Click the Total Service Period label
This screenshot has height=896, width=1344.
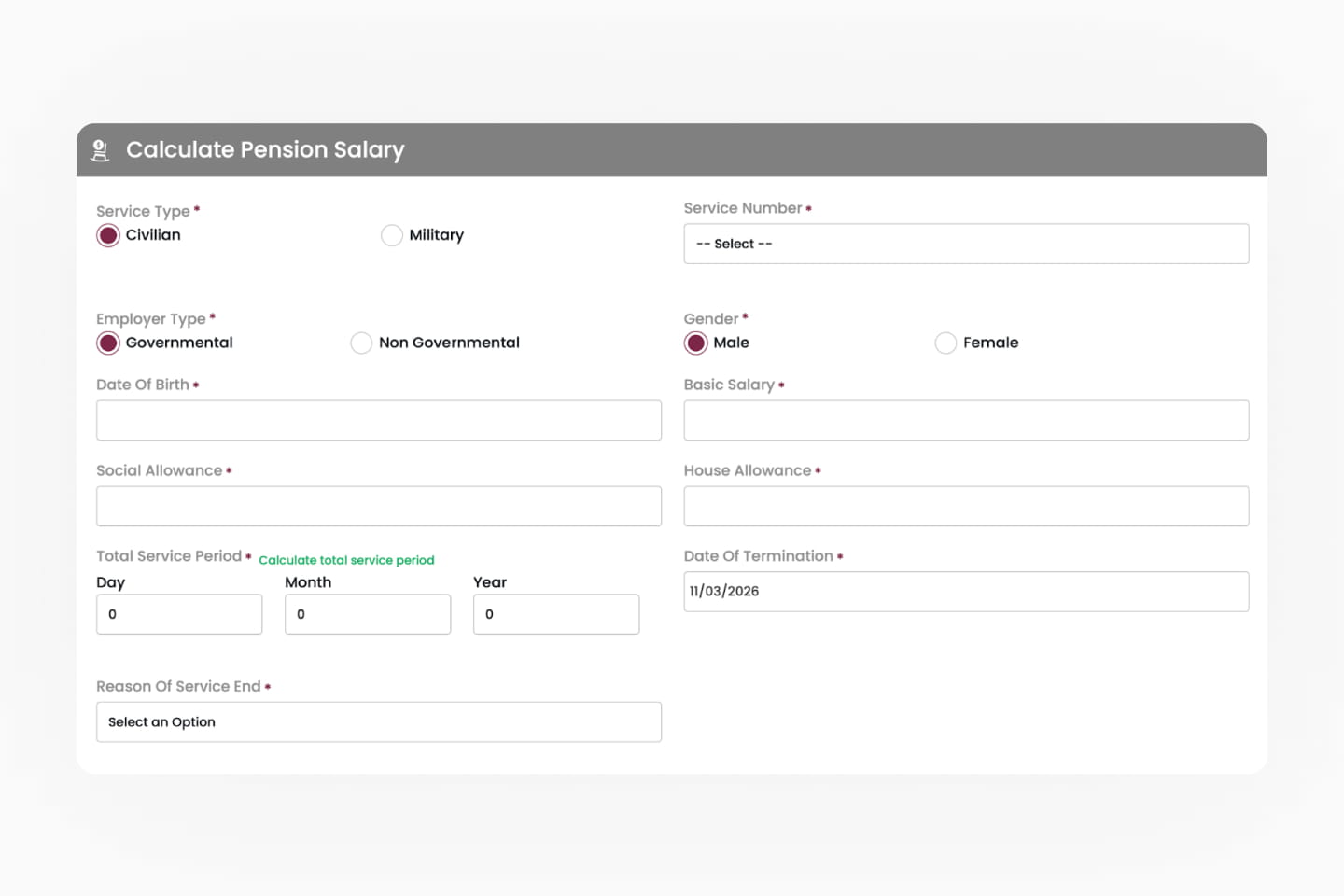pos(169,556)
